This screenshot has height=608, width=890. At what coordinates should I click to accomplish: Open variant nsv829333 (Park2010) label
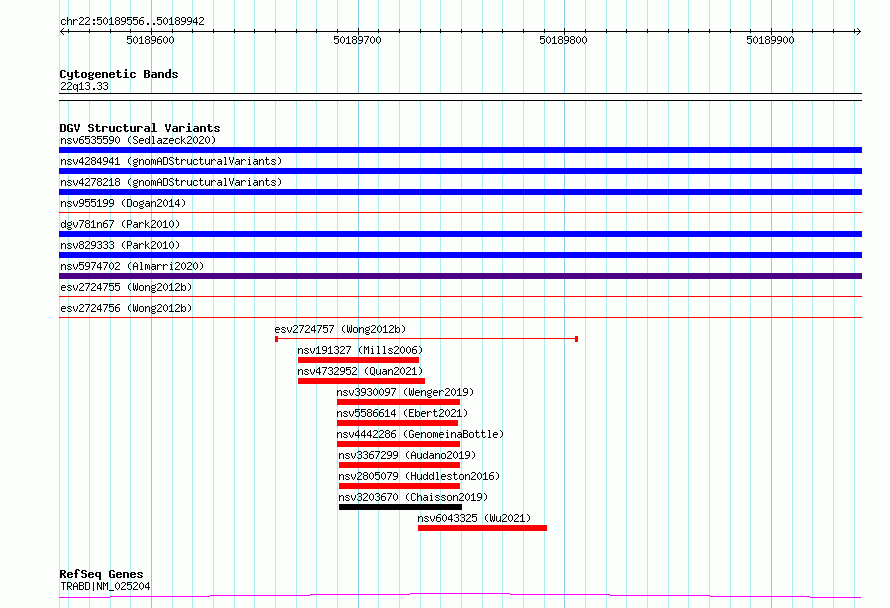point(120,245)
